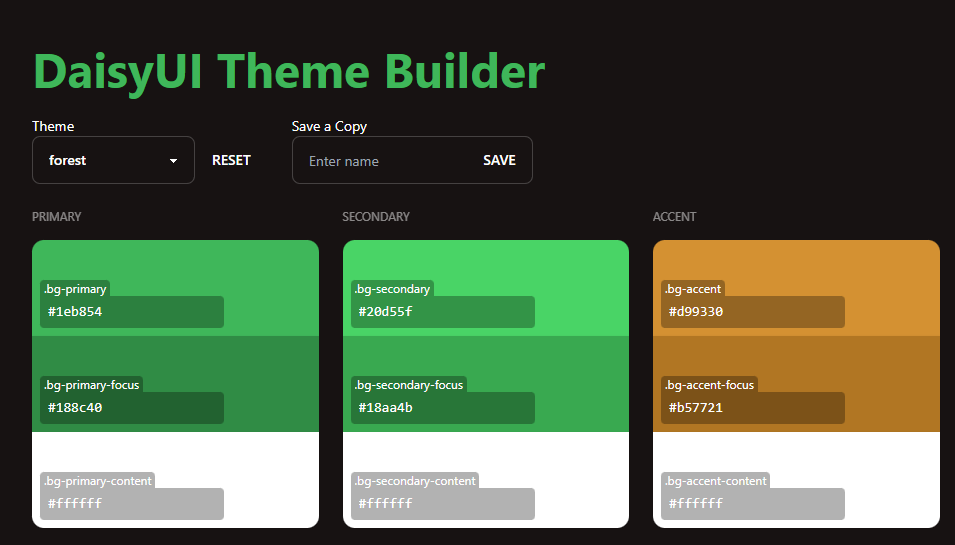Screen dimensions: 955x545
Task: Click the .bg-primary label
Action: tap(75, 289)
